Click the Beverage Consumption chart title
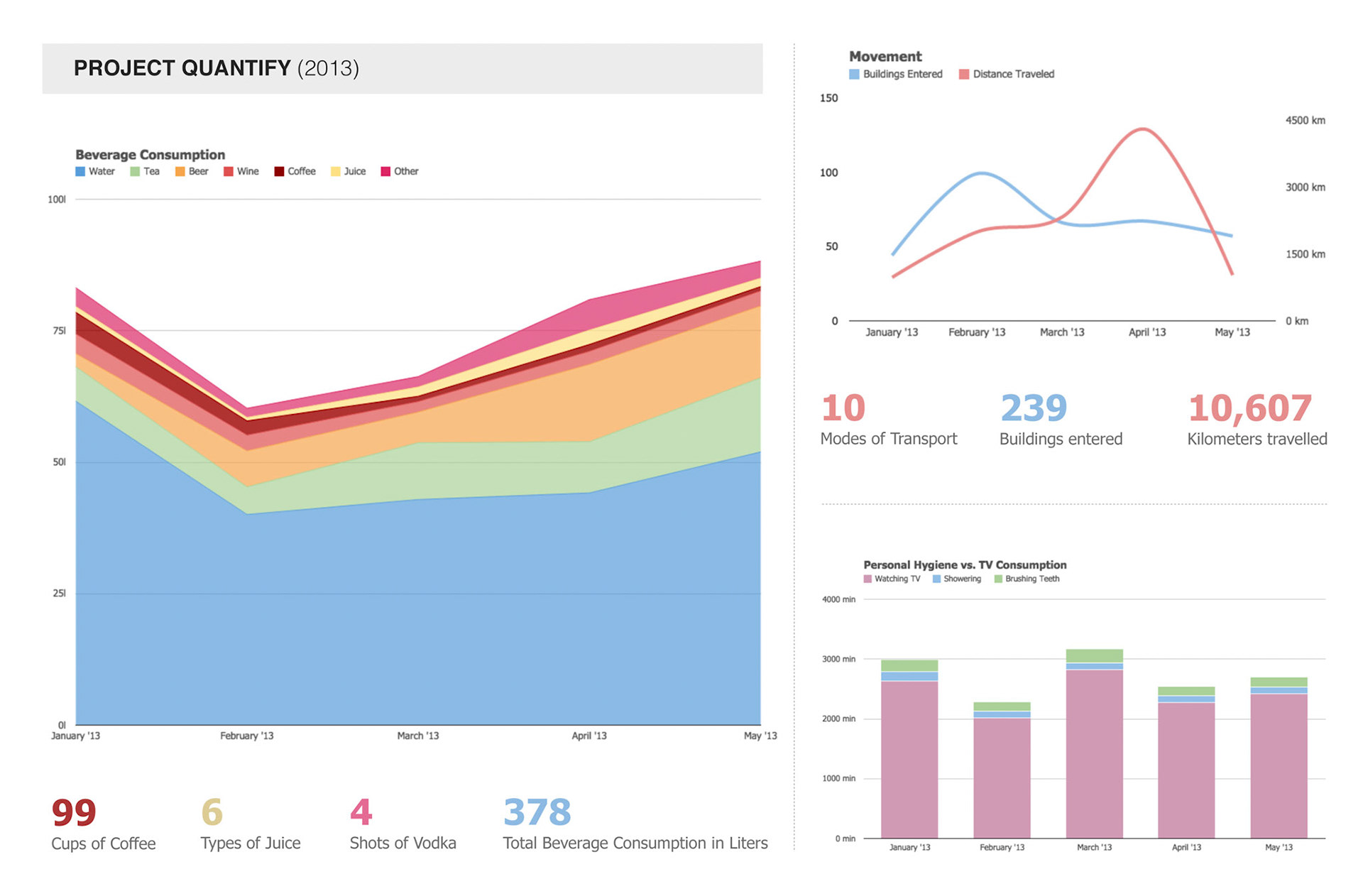 click(x=150, y=155)
